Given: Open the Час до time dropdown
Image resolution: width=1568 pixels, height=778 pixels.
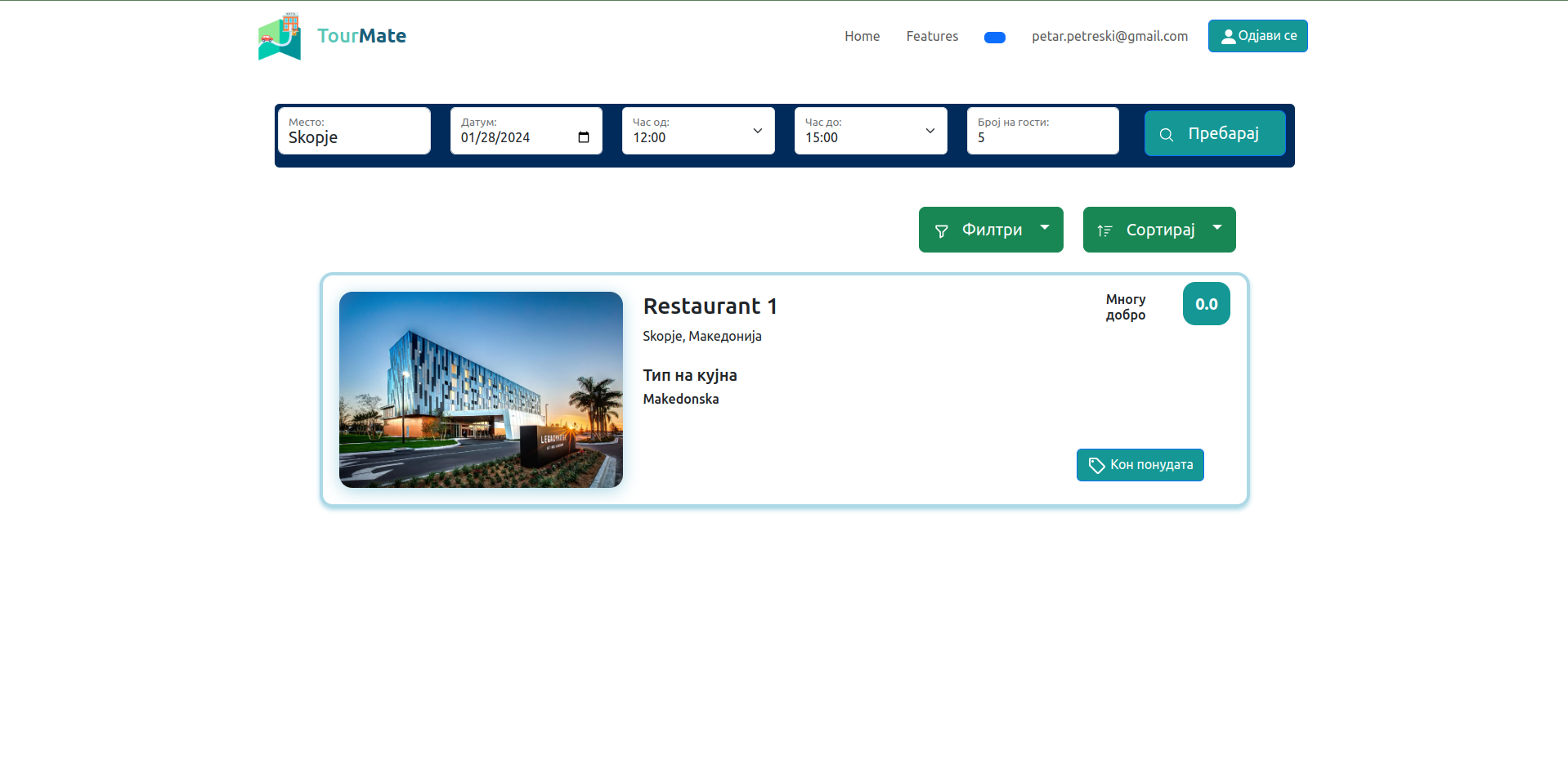Looking at the screenshot, I should [x=871, y=131].
